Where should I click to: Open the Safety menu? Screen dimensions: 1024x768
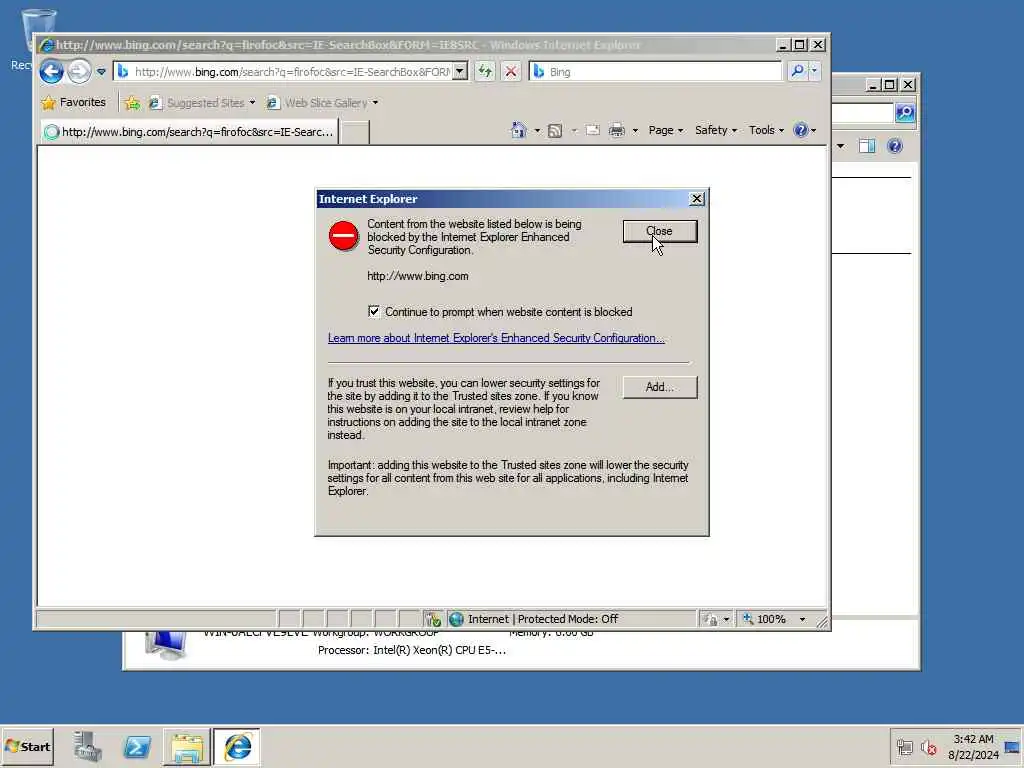(716, 130)
